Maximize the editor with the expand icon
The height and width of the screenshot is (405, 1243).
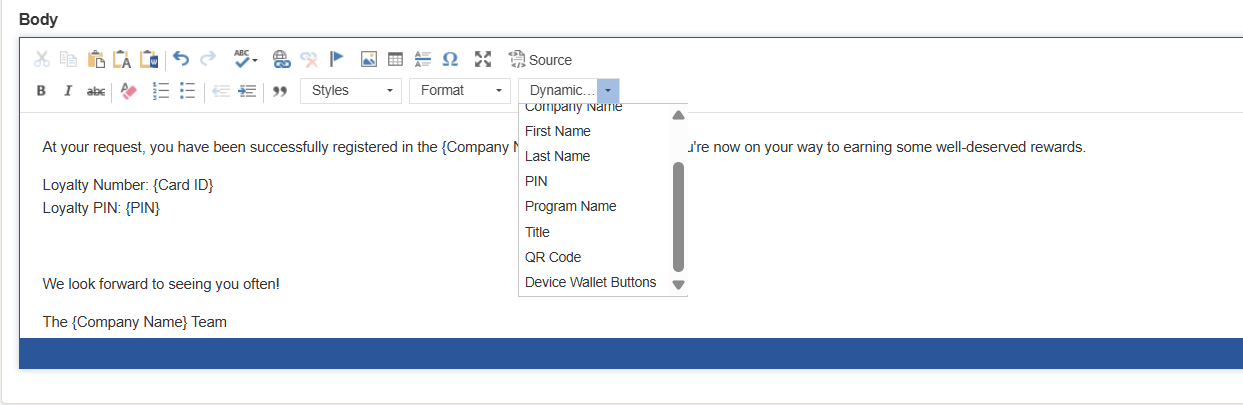tap(483, 59)
